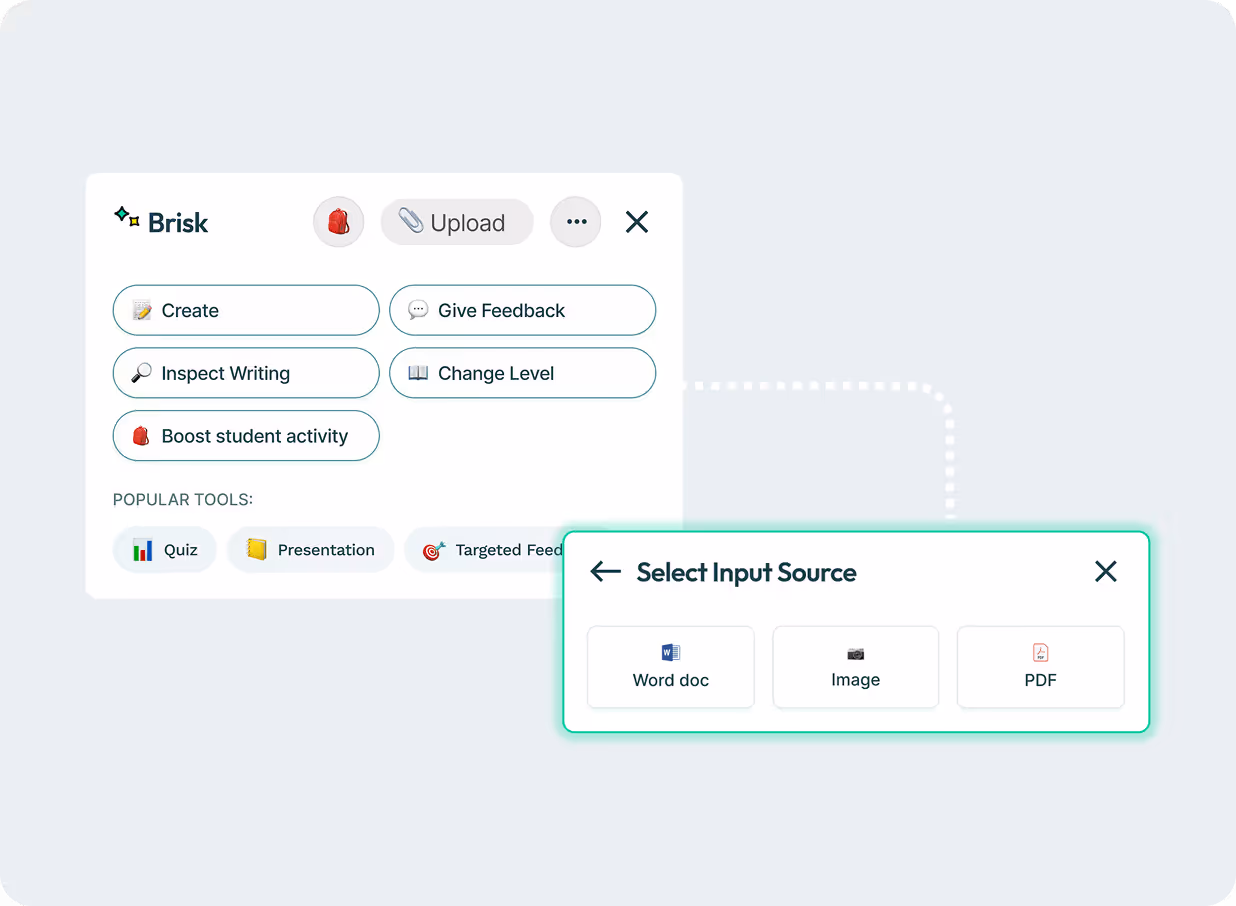
Task: Open the Presentation popular tool
Action: [x=311, y=550]
